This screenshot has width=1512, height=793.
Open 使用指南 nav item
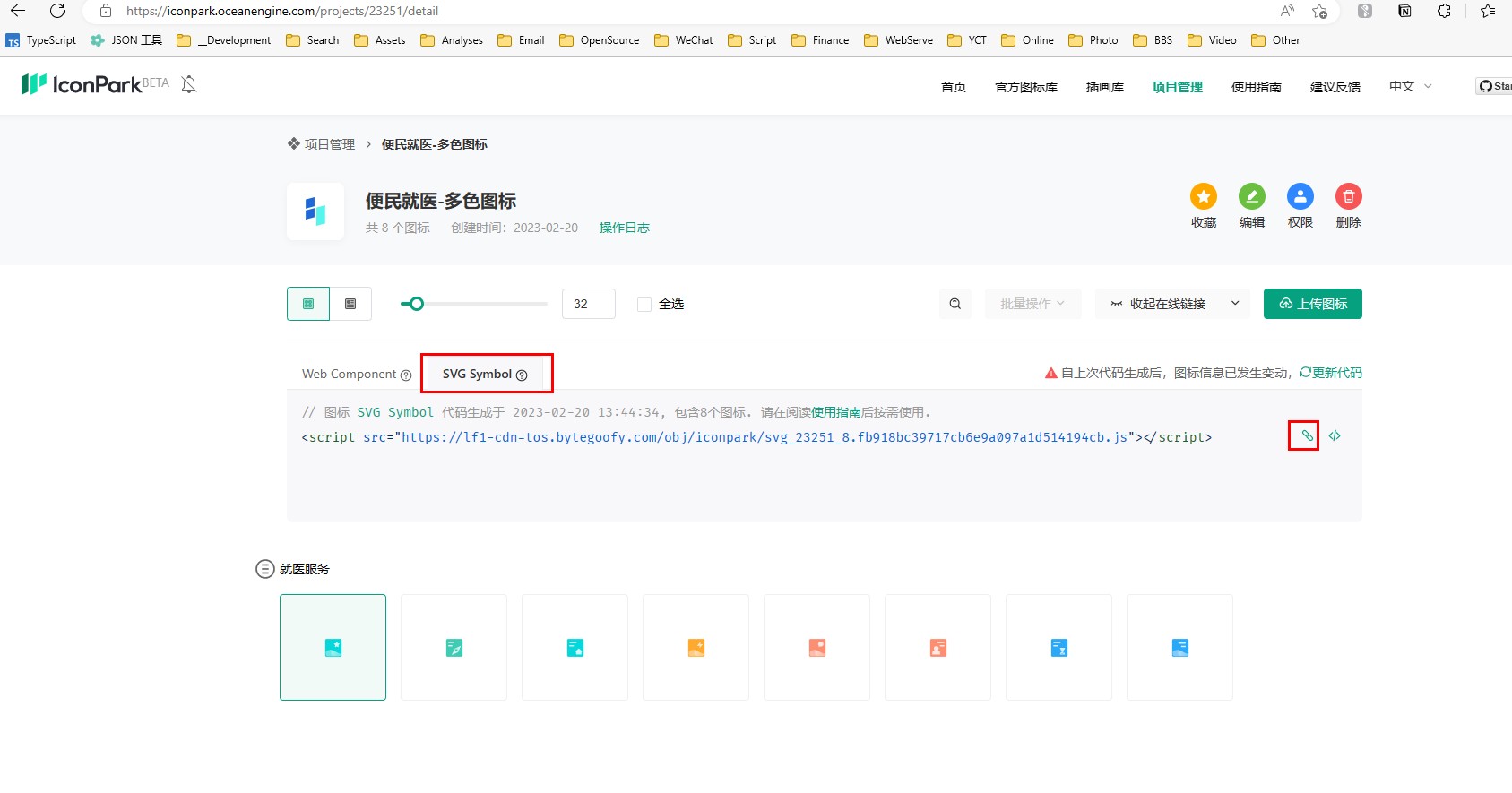coord(1257,87)
